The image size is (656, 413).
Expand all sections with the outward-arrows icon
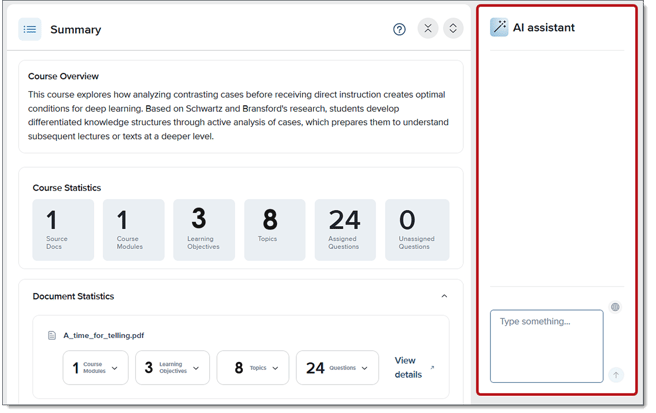click(453, 29)
